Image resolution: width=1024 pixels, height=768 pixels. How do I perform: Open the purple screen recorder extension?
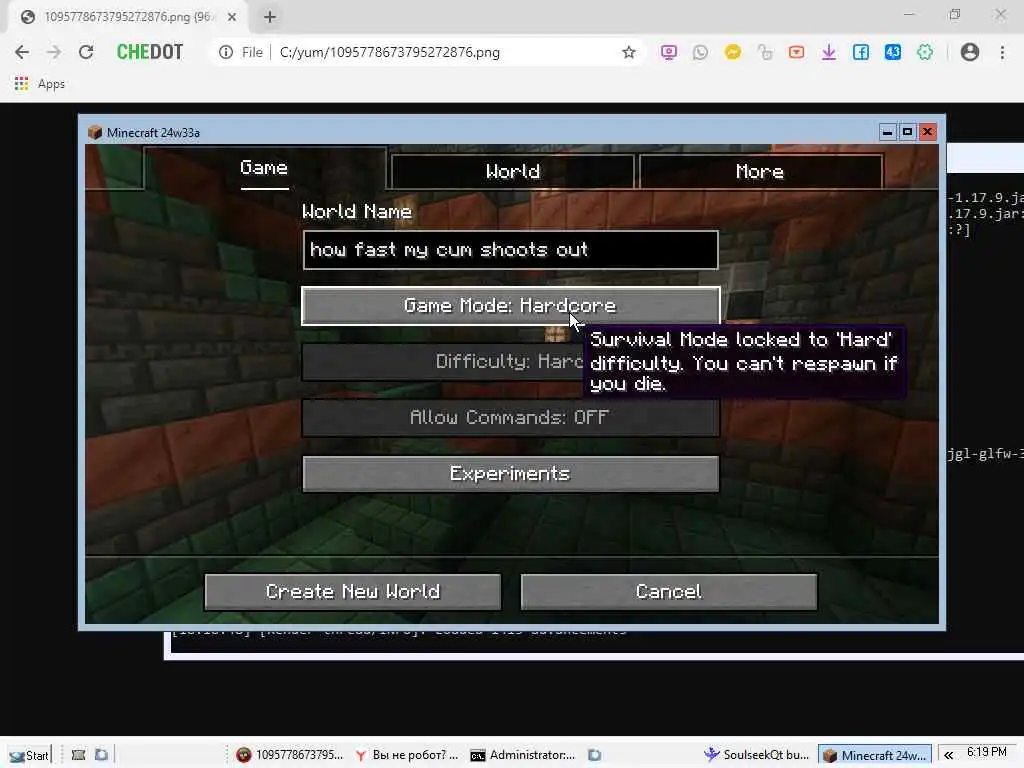pyautogui.click(x=668, y=52)
